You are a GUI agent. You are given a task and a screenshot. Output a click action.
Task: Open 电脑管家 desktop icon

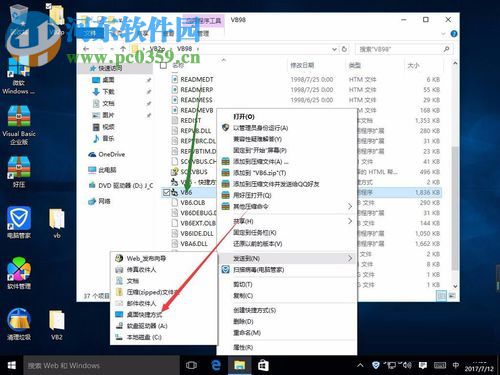[19, 222]
